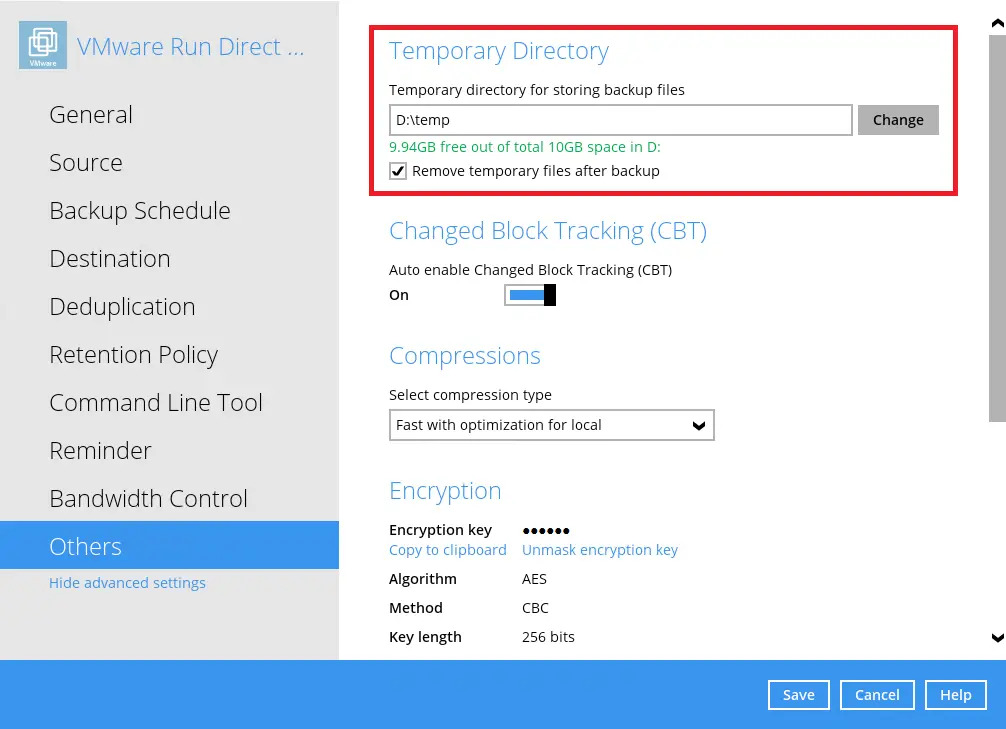Select Destination in the sidebar
Screen dimensions: 1006x729
[x=110, y=259]
